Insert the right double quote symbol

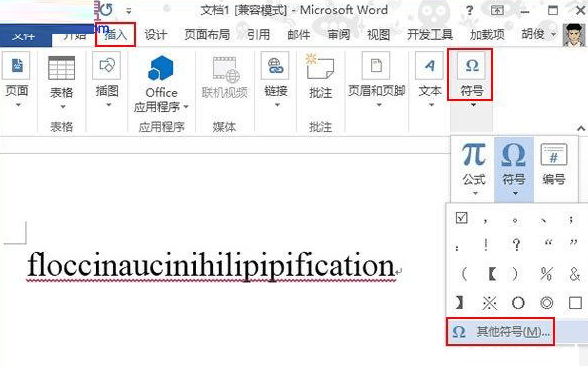tap(573, 243)
